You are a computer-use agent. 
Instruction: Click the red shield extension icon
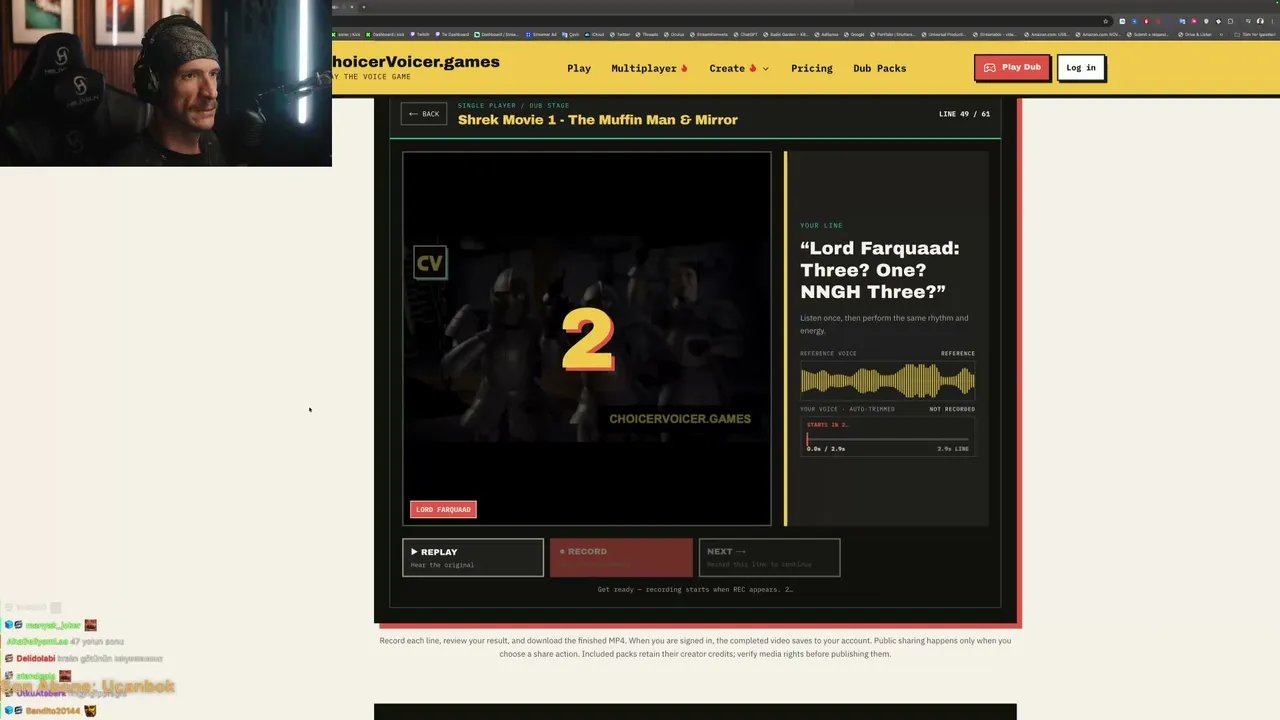coord(1146,21)
